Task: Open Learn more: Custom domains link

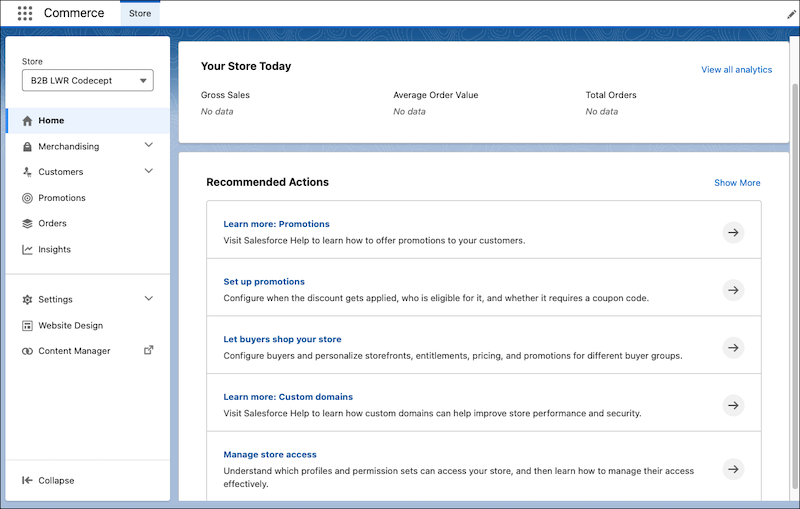Action: 288,397
